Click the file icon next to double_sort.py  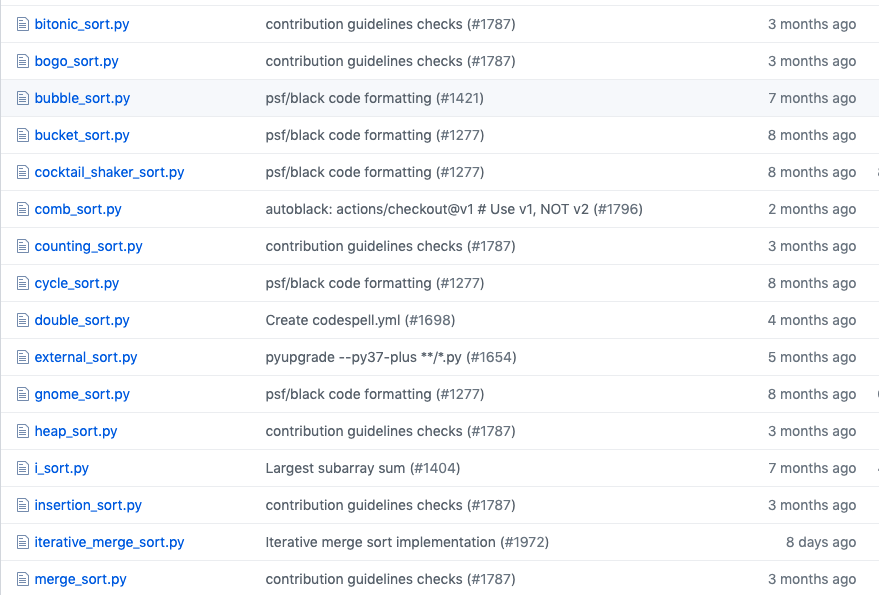(x=22, y=320)
